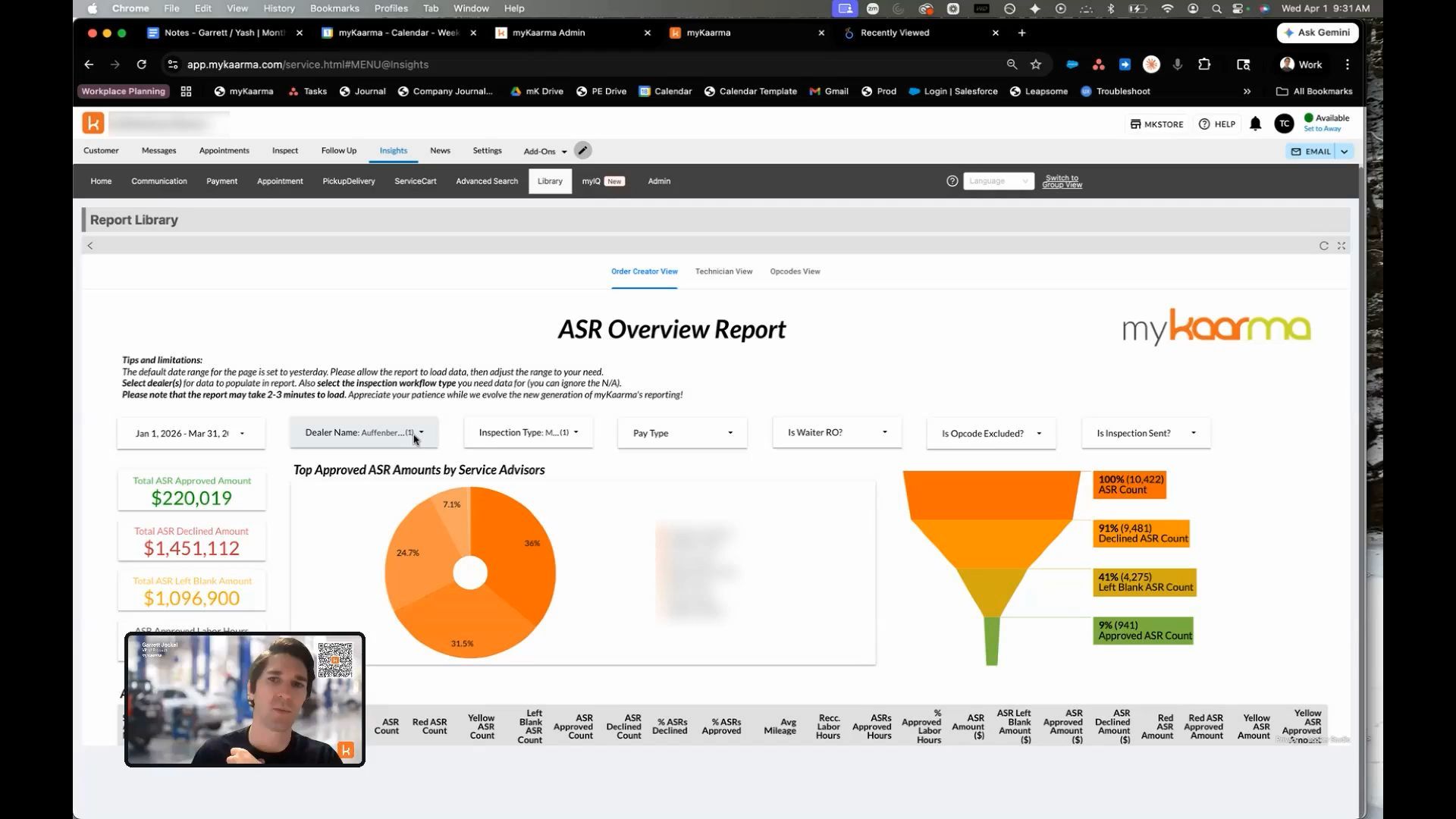Screen dimensions: 1456x819
Task: Open the TC user avatar
Action: (1284, 124)
